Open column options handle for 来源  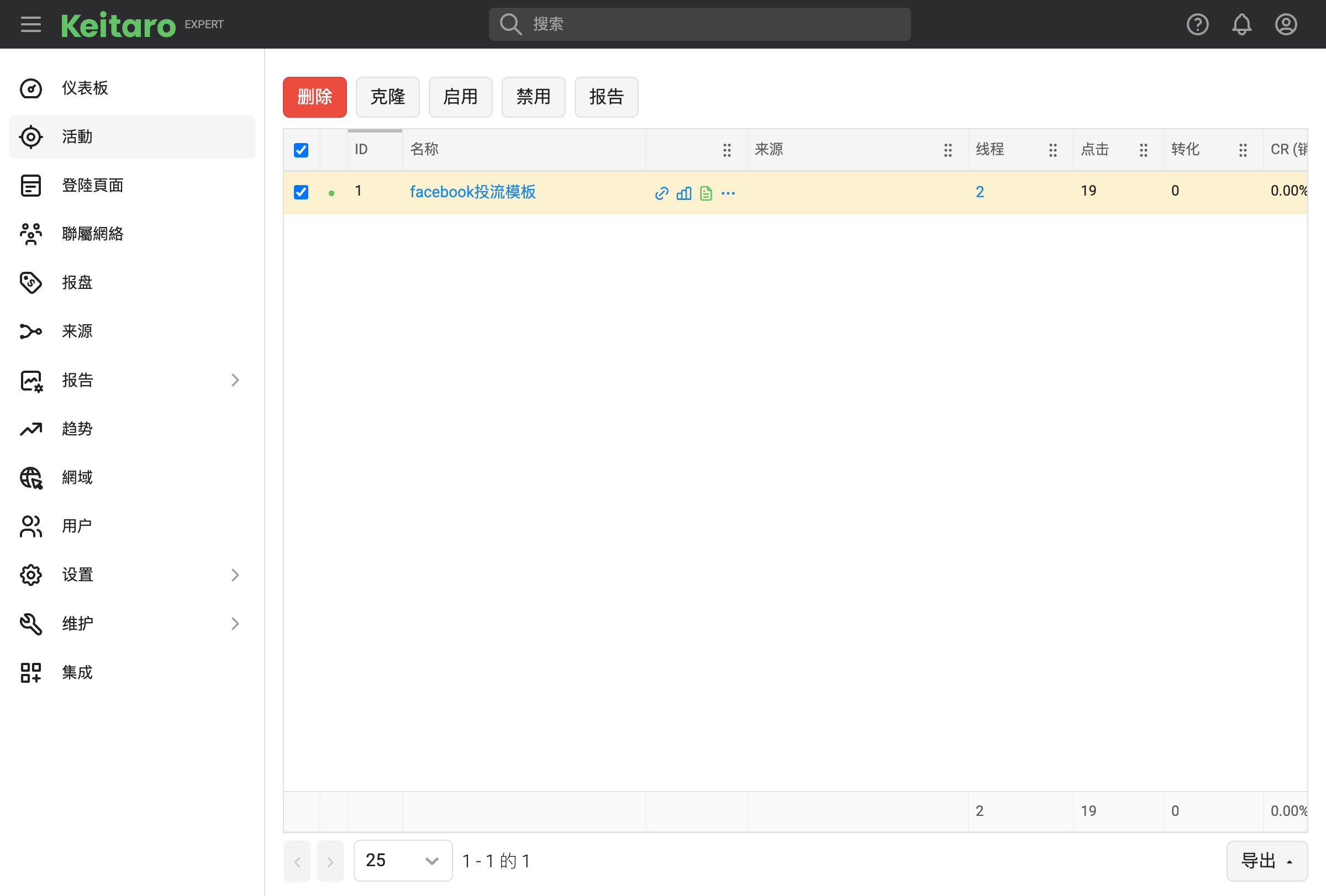tap(948, 150)
